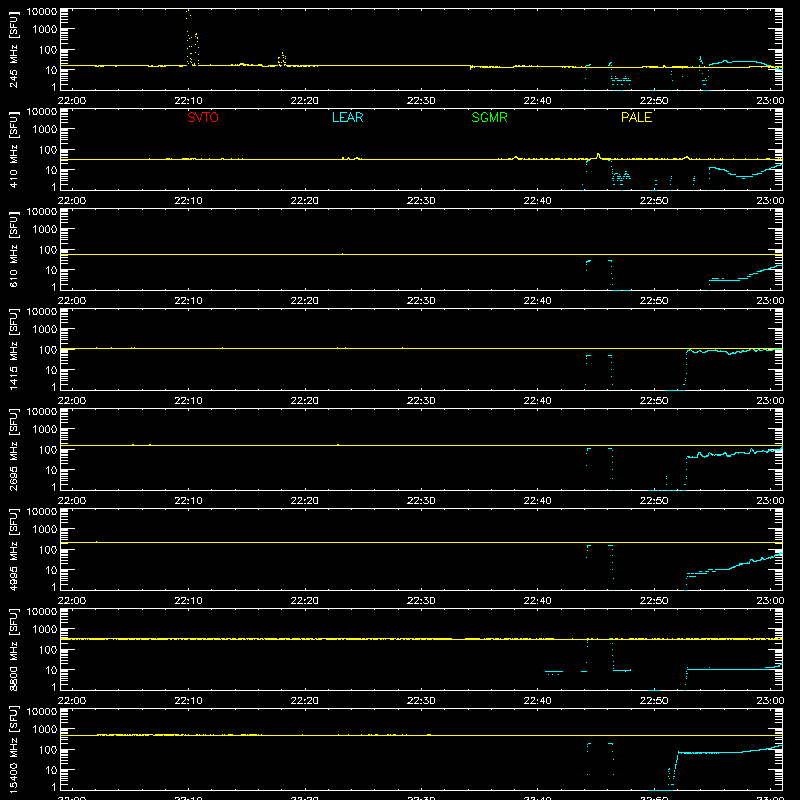This screenshot has width=800, height=800.
Task: Select the 2695 MHz [SFU] axis title
Action: coord(13,449)
